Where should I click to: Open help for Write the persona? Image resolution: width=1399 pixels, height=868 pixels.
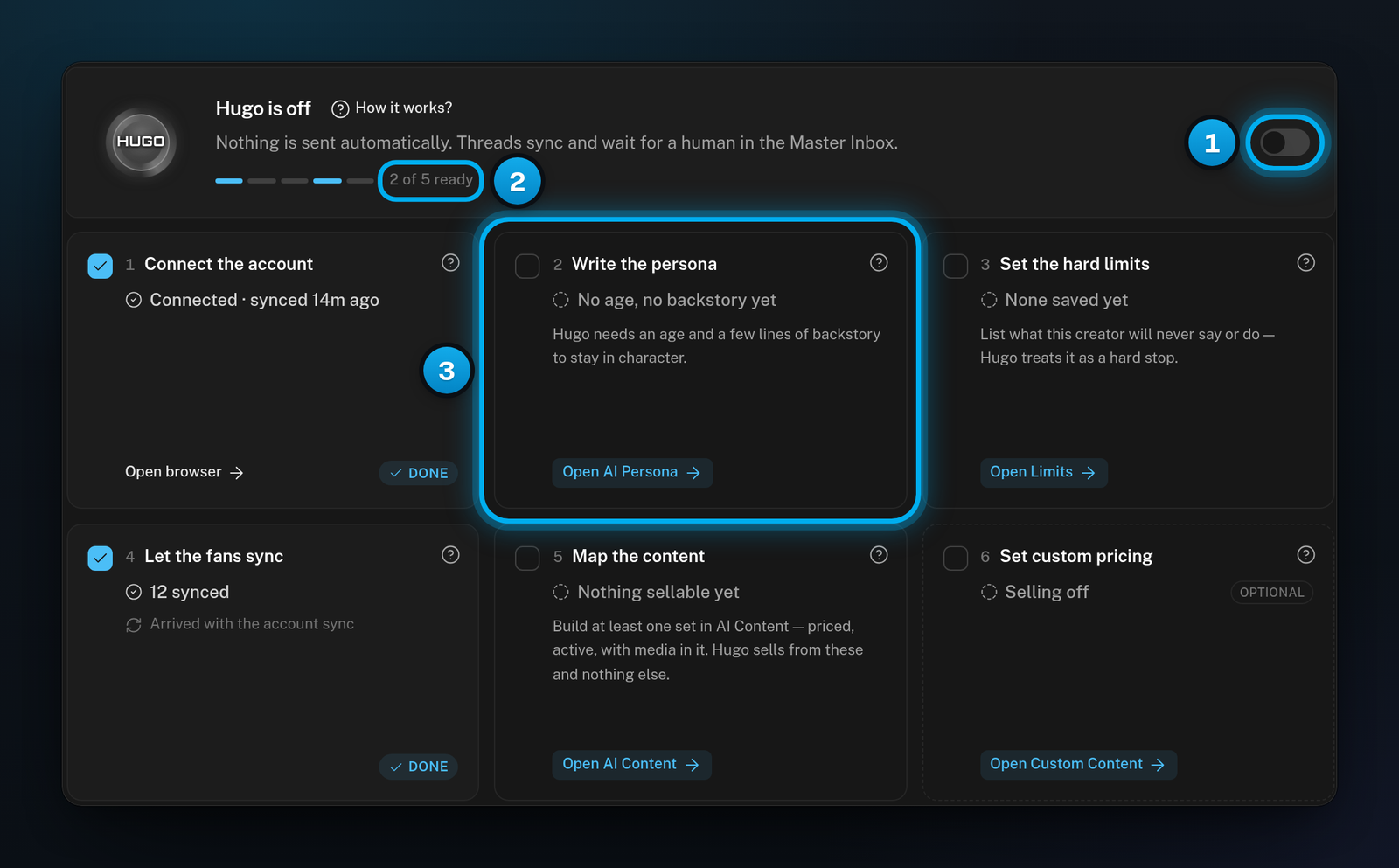(x=879, y=262)
